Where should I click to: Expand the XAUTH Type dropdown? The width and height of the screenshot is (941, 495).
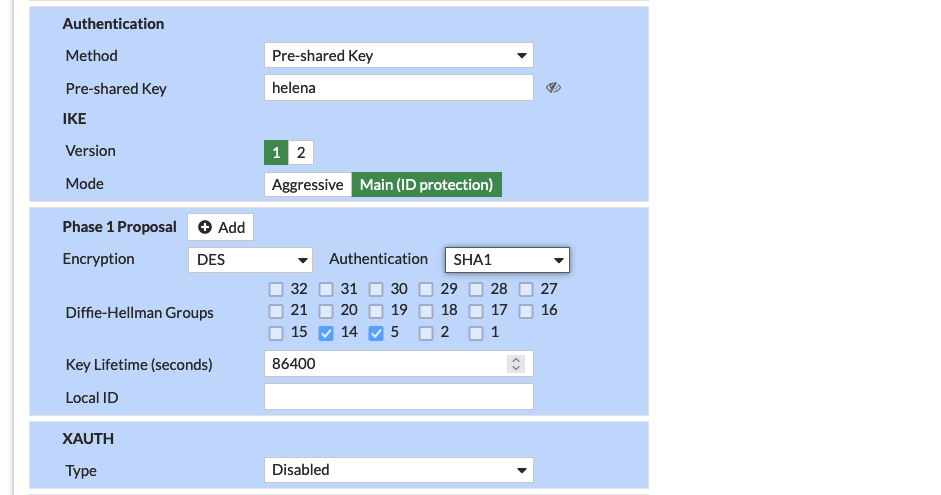coord(399,470)
